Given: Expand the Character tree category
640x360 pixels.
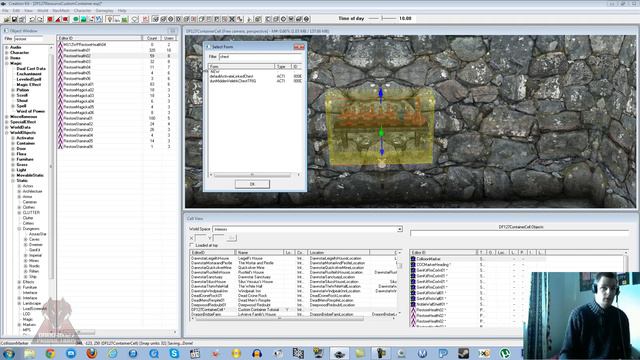Looking at the screenshot, I should pyautogui.click(x=7, y=53).
